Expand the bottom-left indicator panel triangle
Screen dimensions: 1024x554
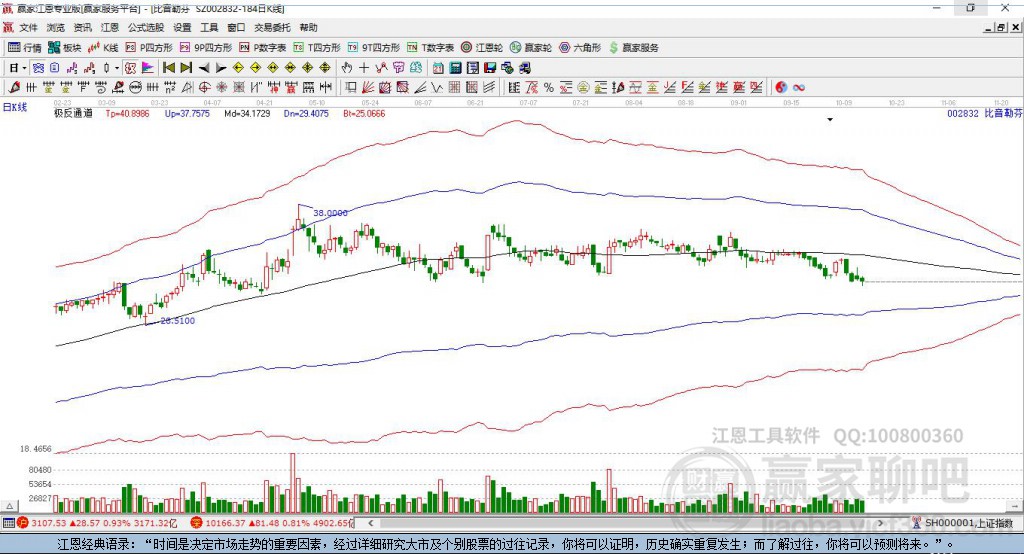[9, 506]
